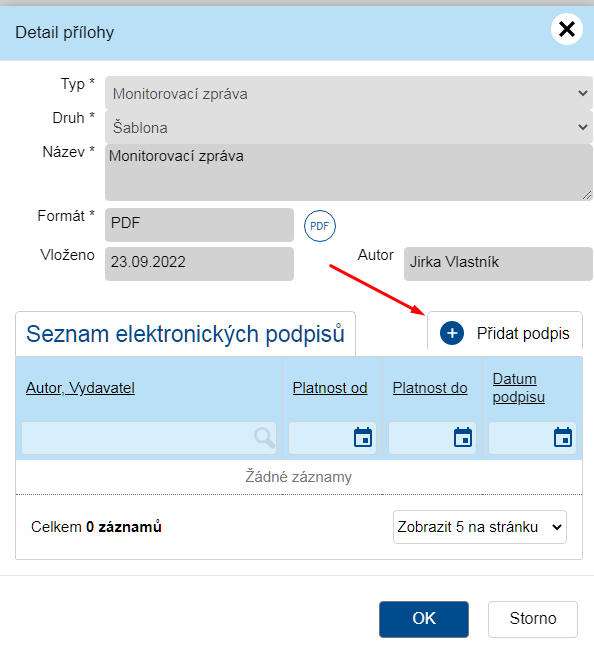Click the Autor field showing Jirka Vlastník

coord(498,264)
